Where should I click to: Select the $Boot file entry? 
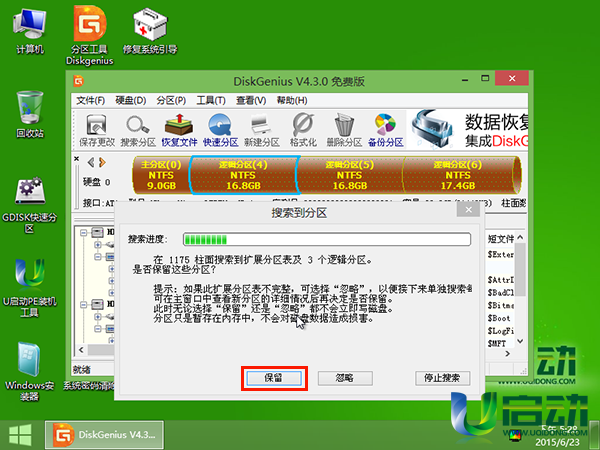click(x=499, y=318)
